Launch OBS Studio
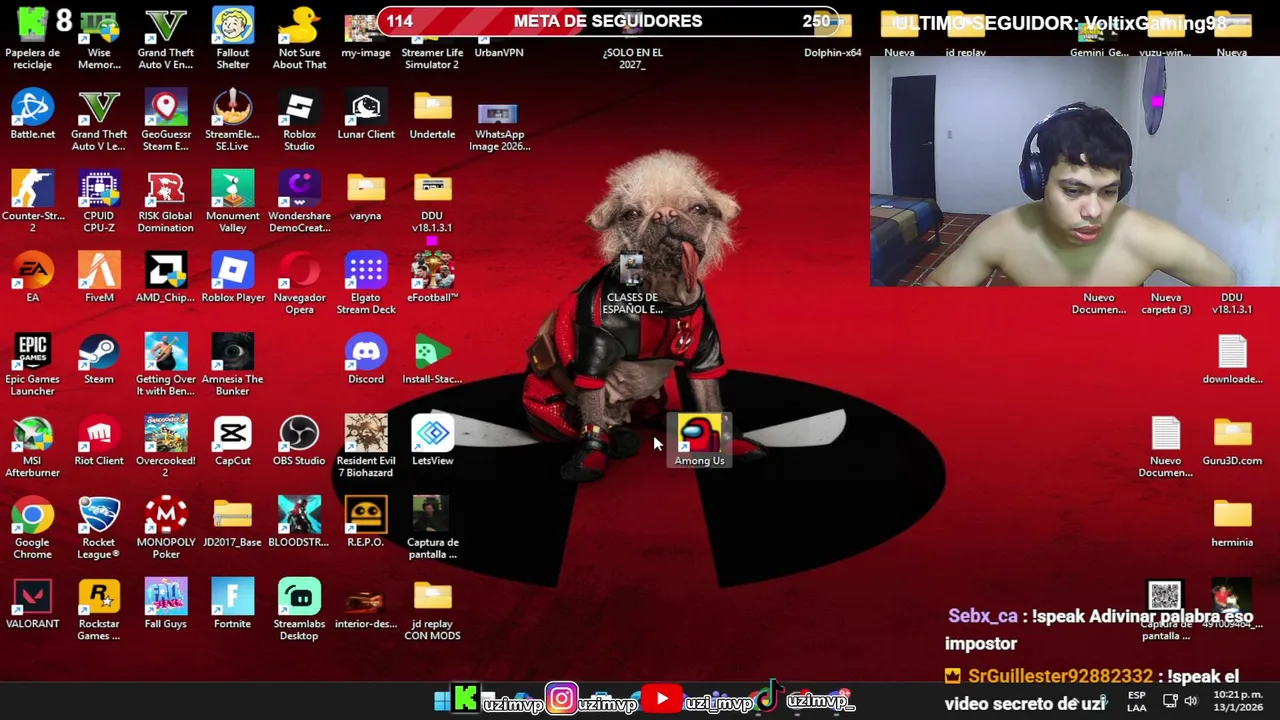1280x720 pixels. pos(299,441)
